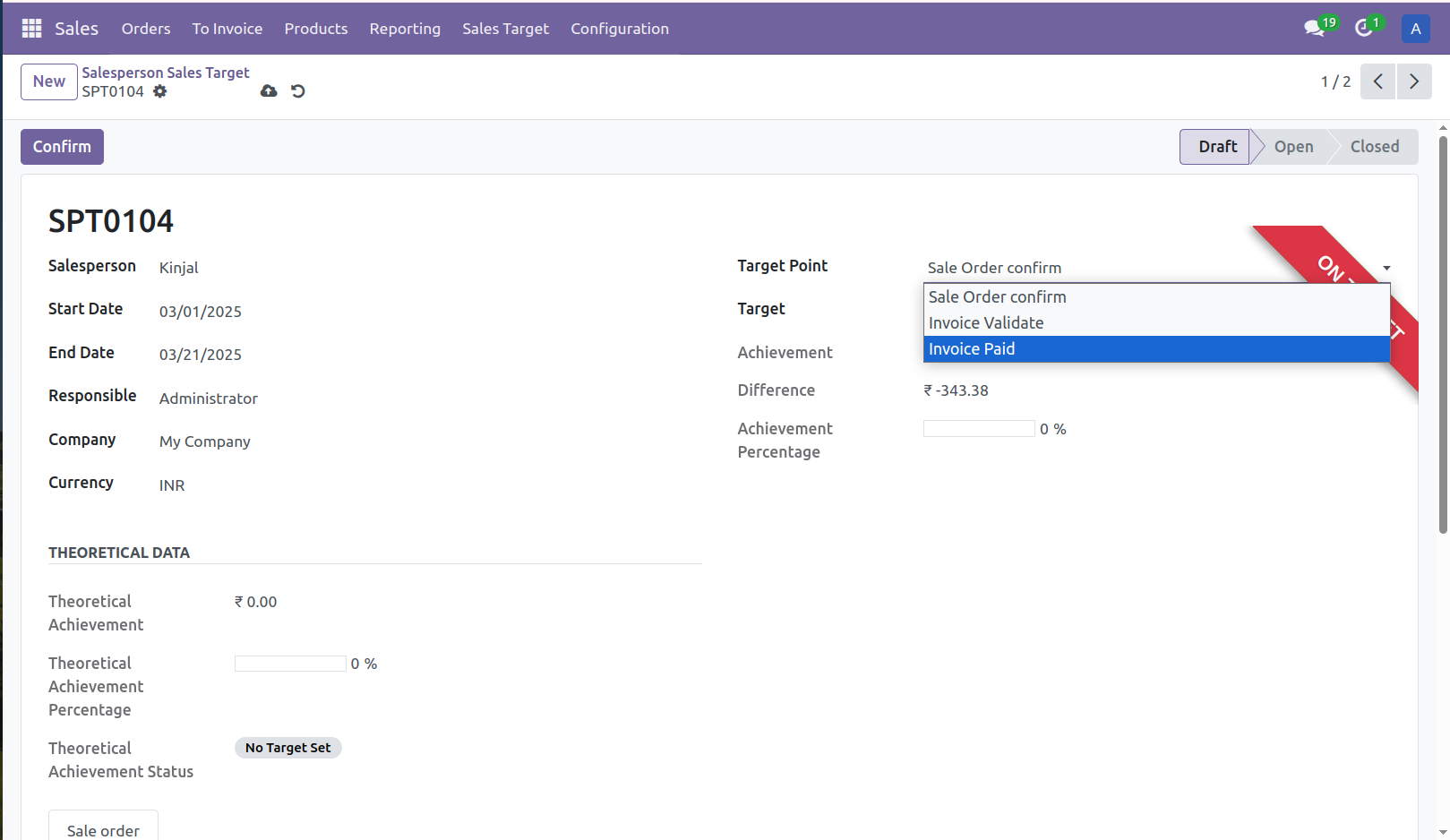Choose Invoice Validate from the dropdown
The width and height of the screenshot is (1450, 840).
click(985, 322)
